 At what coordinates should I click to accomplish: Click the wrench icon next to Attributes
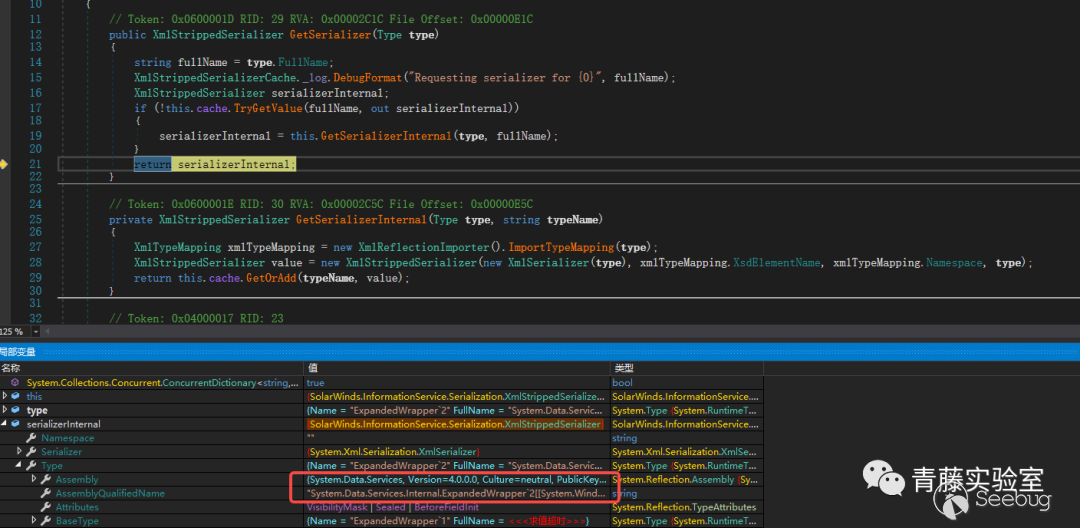[45, 508]
